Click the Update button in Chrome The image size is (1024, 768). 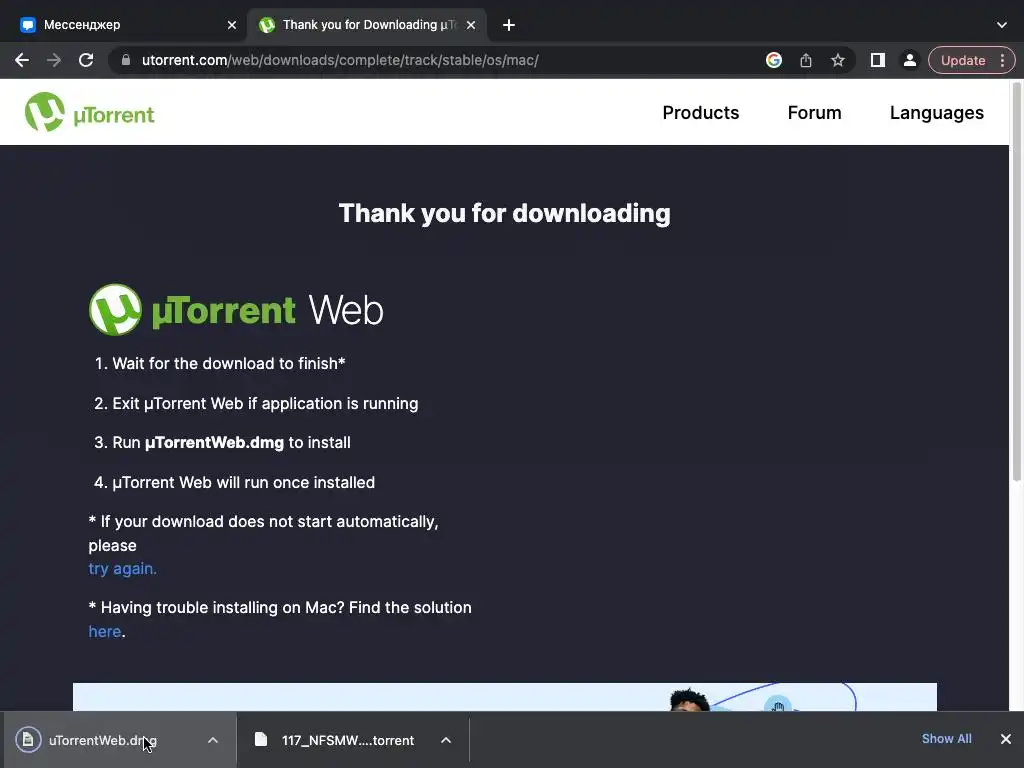click(963, 60)
